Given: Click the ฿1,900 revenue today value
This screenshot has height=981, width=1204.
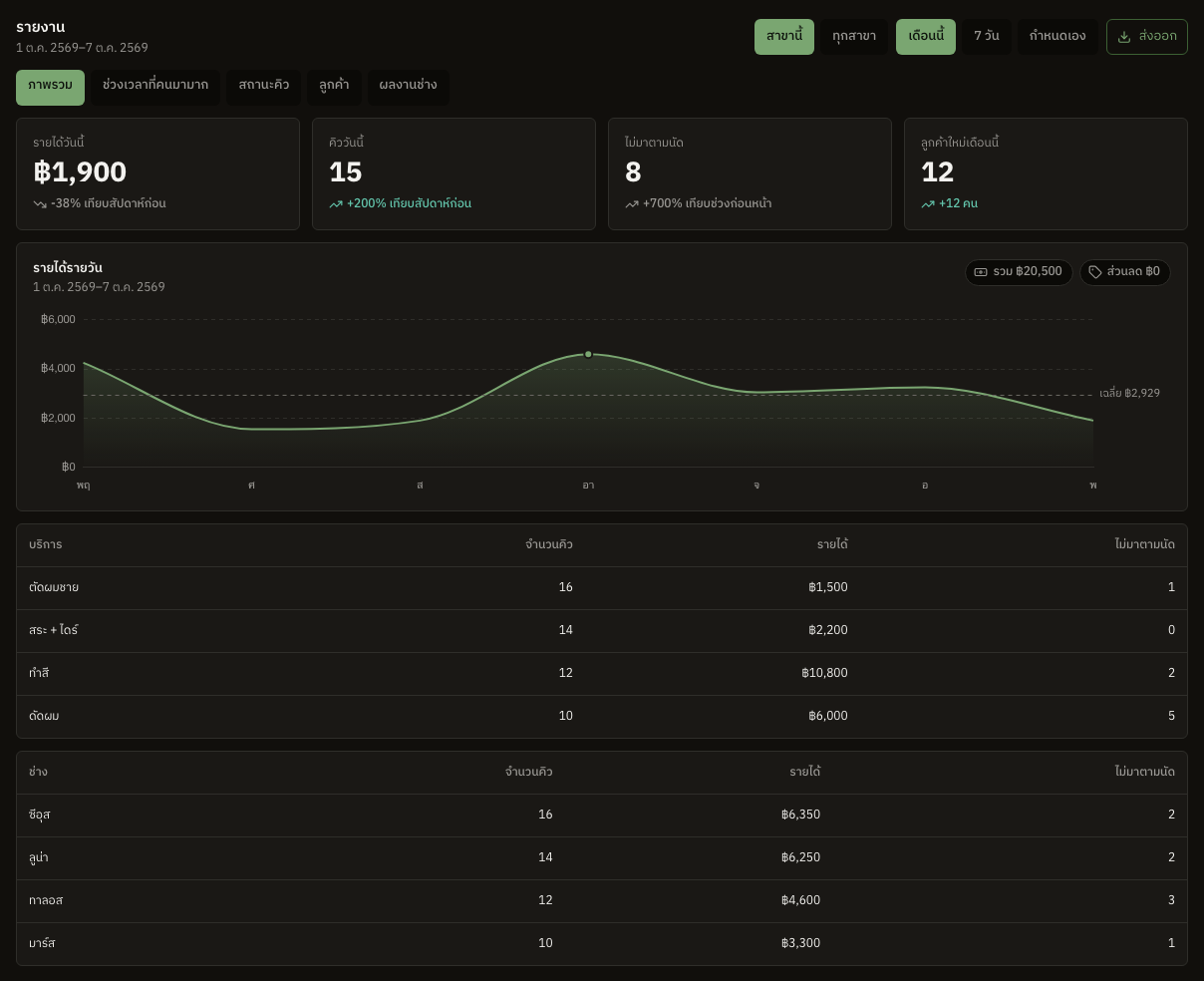Looking at the screenshot, I should tap(80, 172).
